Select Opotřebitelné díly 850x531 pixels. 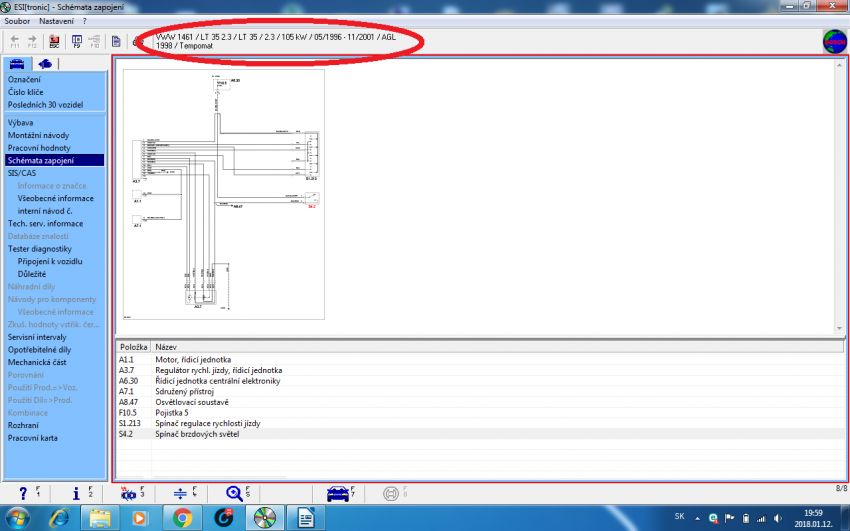click(39, 349)
